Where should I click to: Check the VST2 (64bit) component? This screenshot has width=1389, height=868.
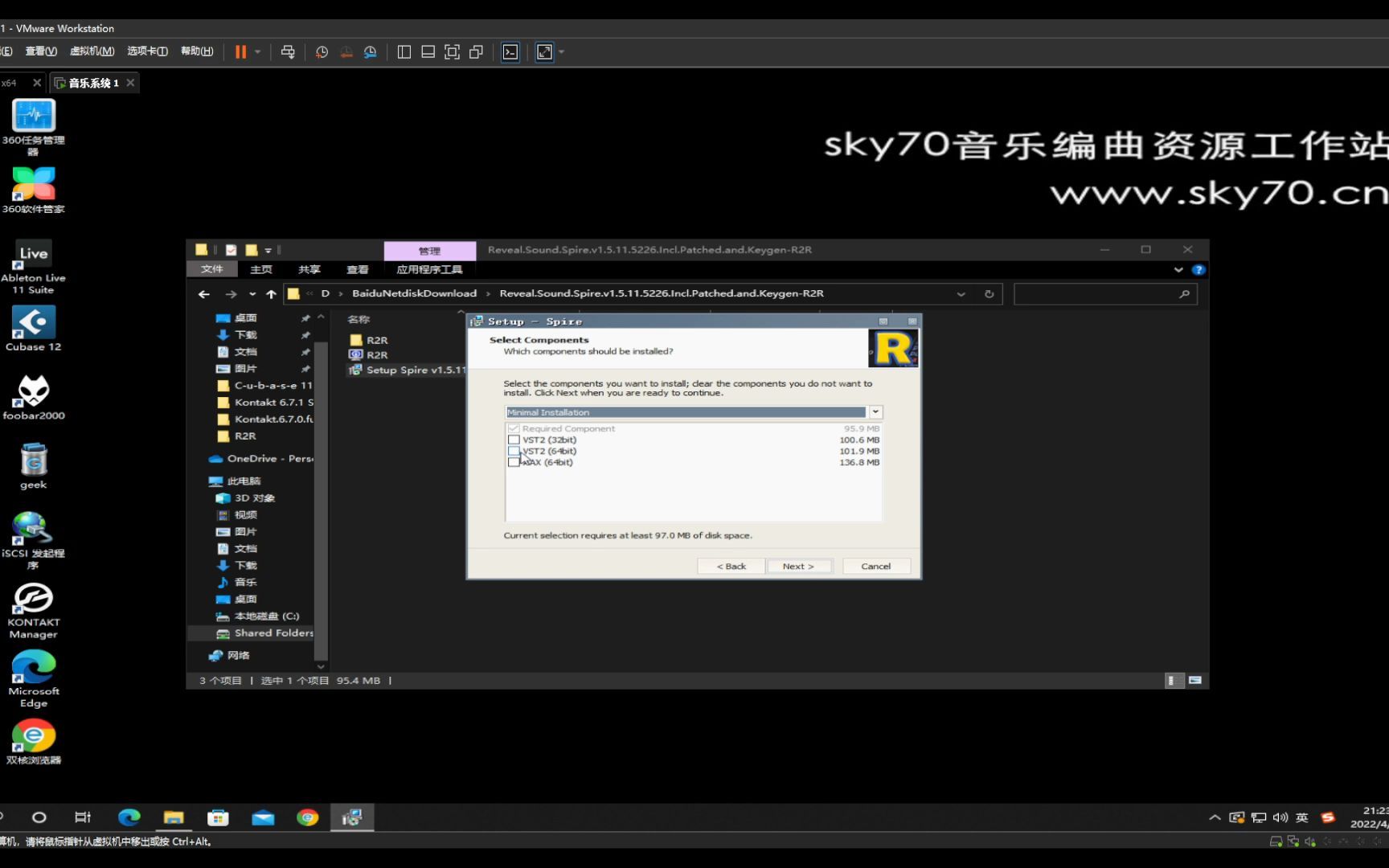pos(514,451)
